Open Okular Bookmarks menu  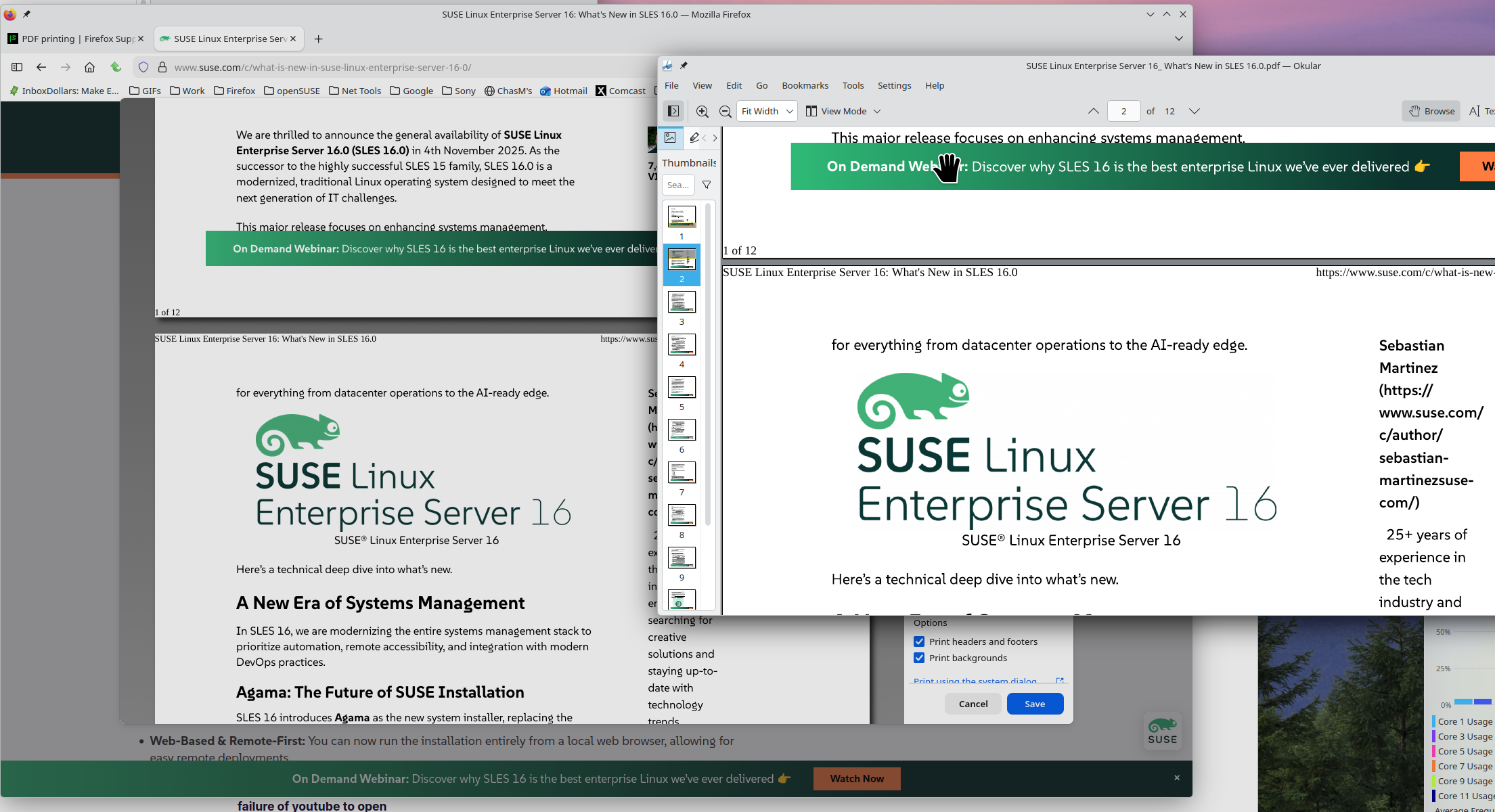pos(805,85)
